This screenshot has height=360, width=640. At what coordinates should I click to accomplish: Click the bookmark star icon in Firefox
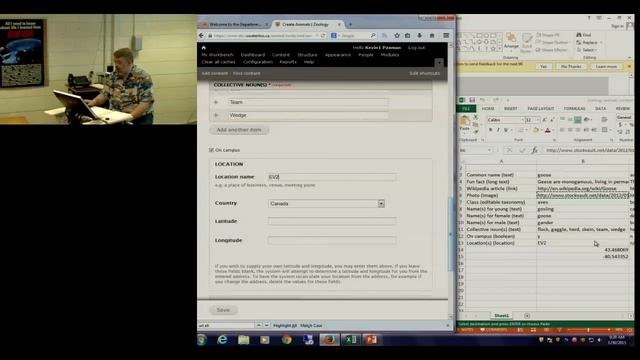[x=397, y=36]
